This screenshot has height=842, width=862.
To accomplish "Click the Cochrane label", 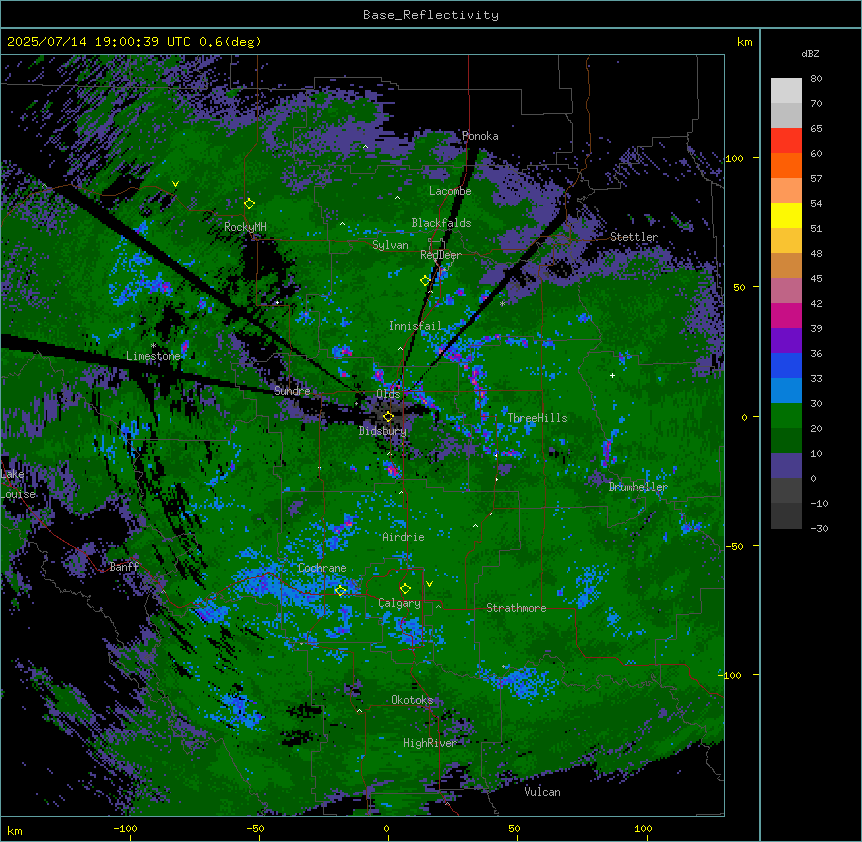I will (x=322, y=568).
